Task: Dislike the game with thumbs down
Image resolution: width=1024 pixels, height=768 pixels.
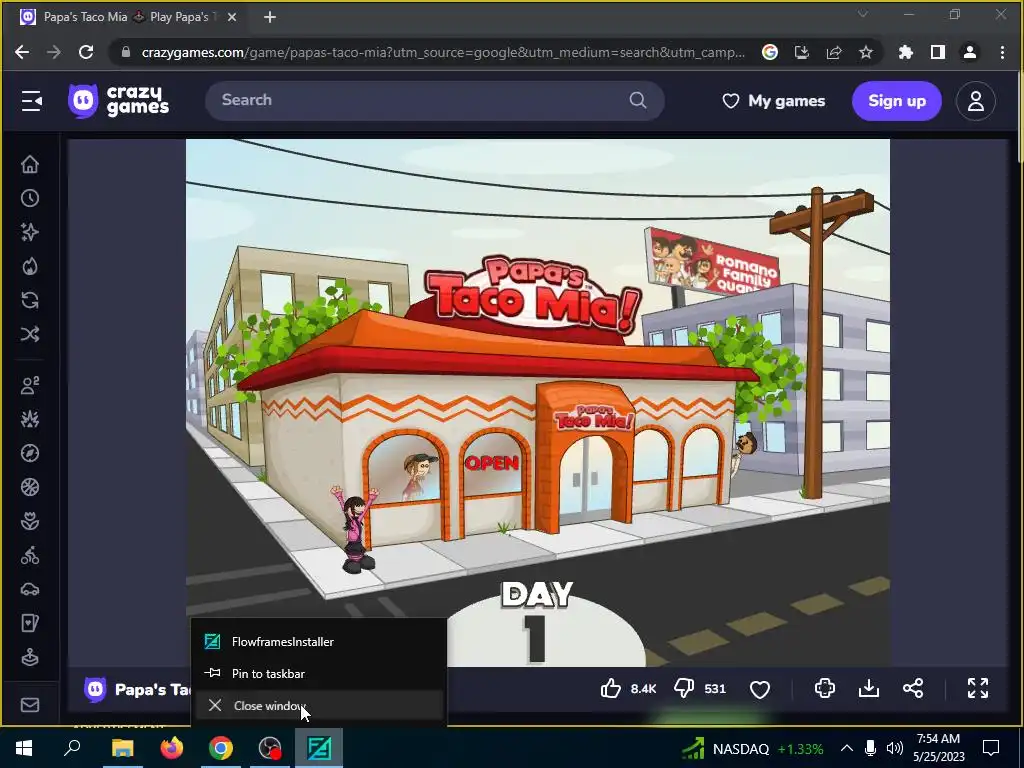Action: coord(684,688)
